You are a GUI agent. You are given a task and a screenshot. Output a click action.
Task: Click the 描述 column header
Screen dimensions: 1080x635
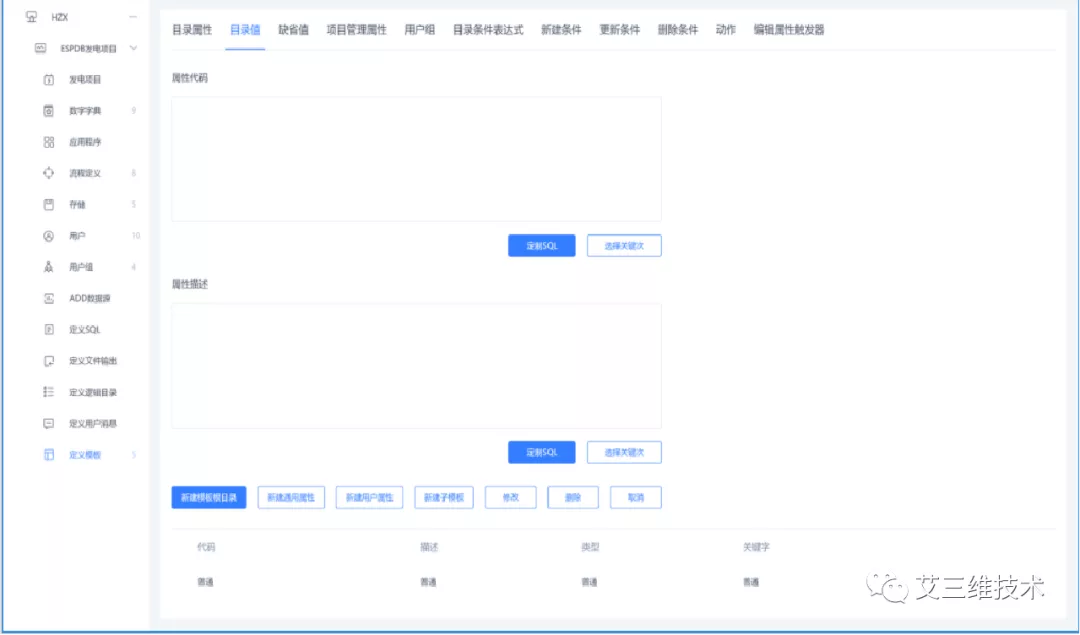tap(429, 547)
